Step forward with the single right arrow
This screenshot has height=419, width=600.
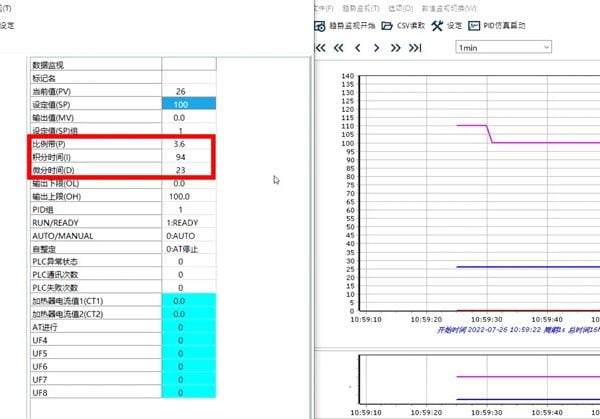[x=376, y=47]
